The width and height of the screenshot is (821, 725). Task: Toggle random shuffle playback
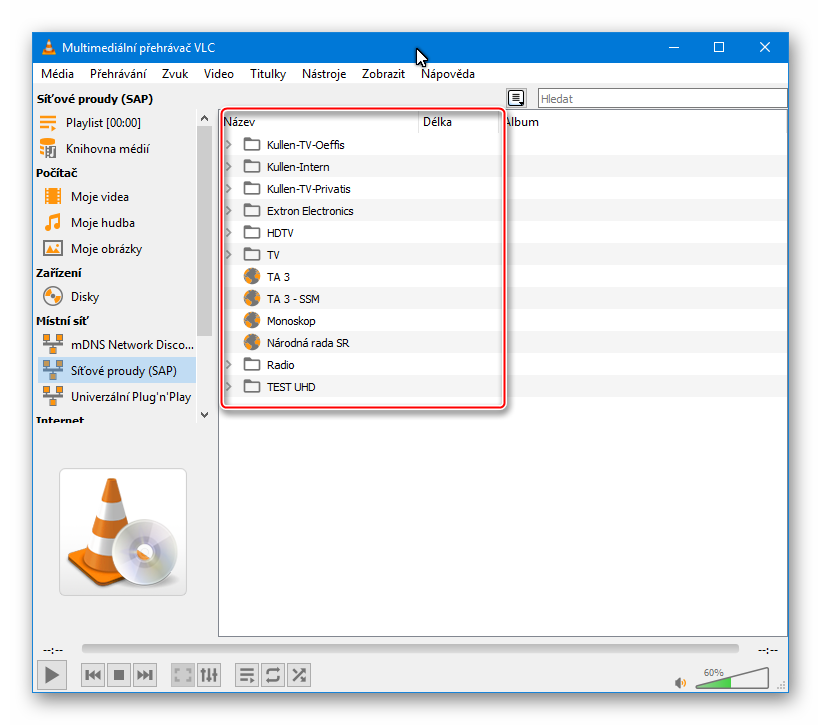(x=298, y=675)
